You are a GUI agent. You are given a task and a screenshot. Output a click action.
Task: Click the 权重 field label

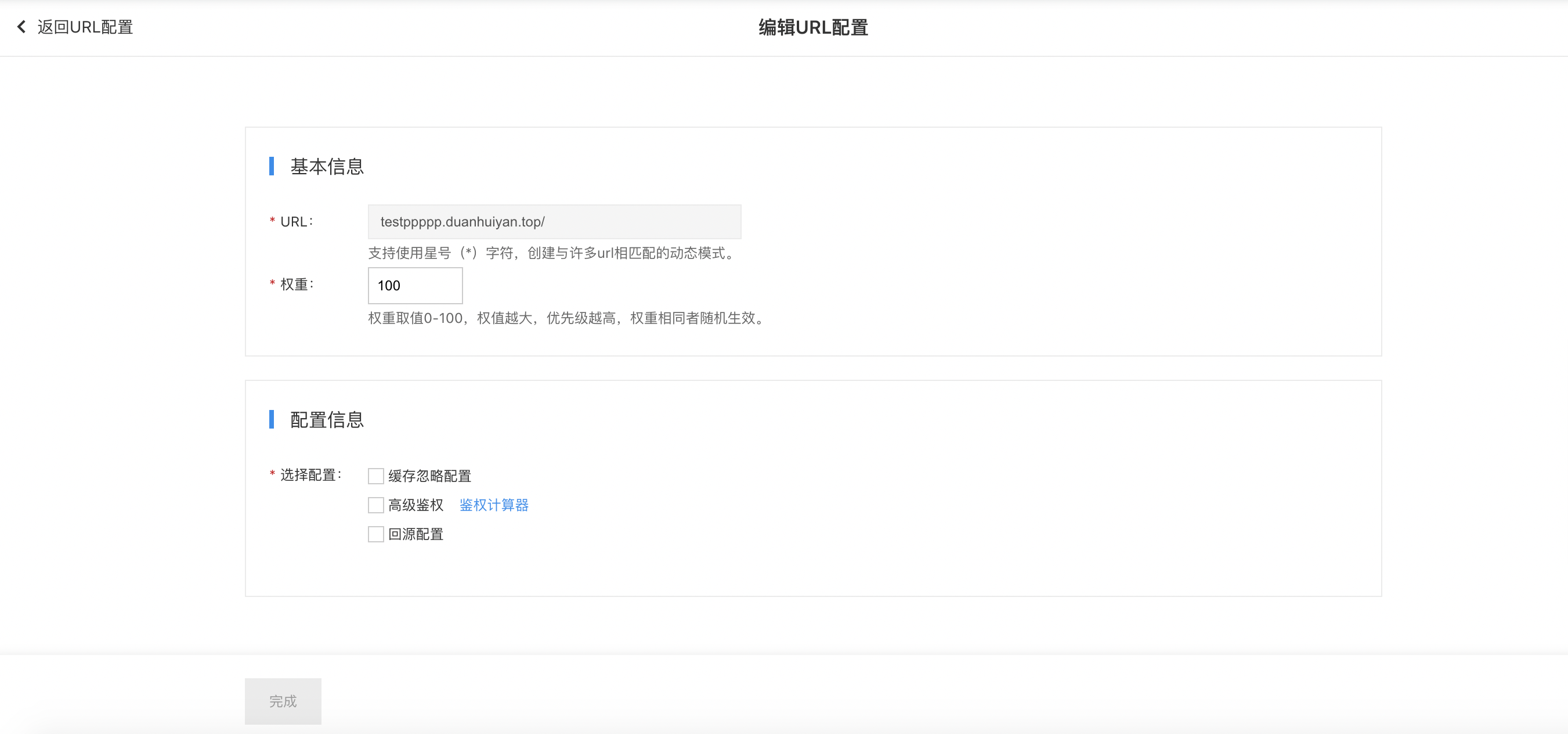[297, 285]
